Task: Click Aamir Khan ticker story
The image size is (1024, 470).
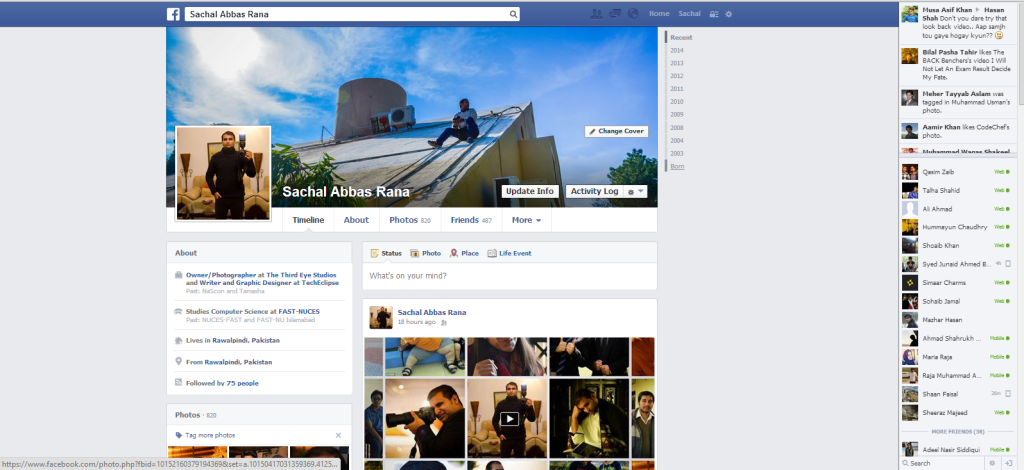Action: pyautogui.click(x=957, y=131)
